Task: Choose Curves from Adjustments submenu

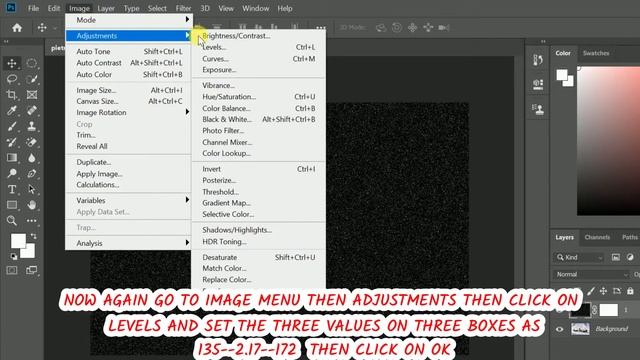Action: (259, 59)
